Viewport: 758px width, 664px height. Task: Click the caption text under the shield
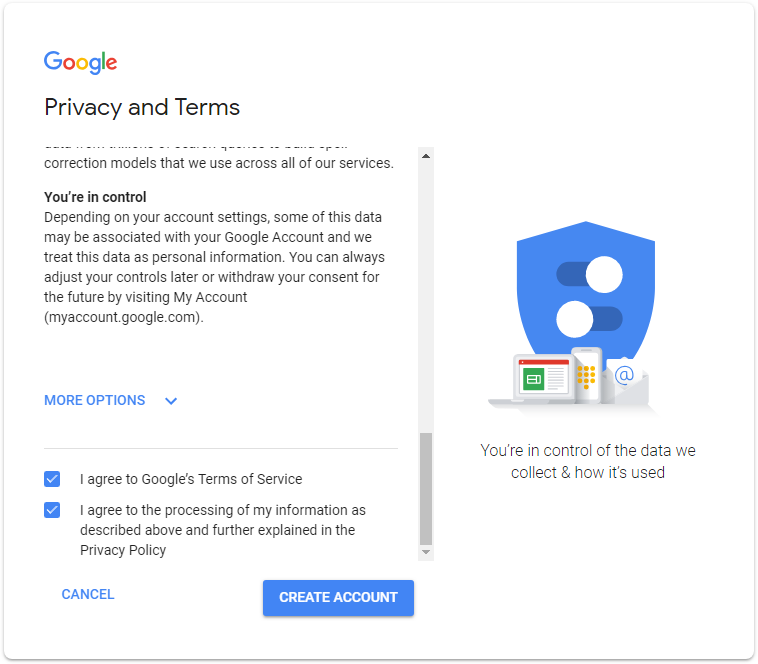pyautogui.click(x=588, y=461)
